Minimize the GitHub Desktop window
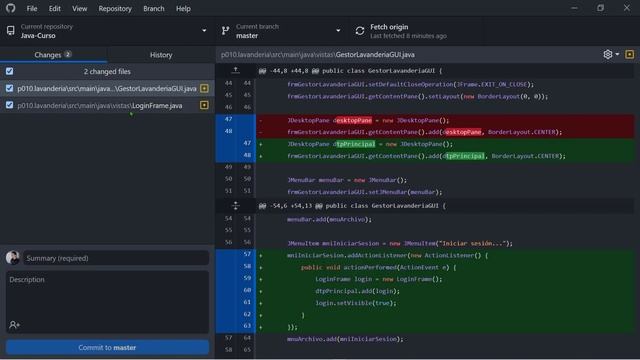The image size is (640, 360). 574,8
